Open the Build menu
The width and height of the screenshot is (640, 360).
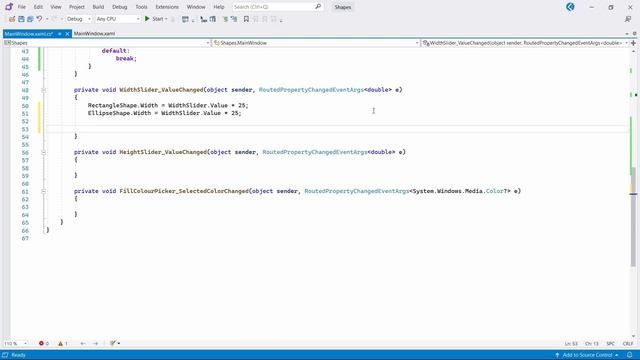pos(98,7)
